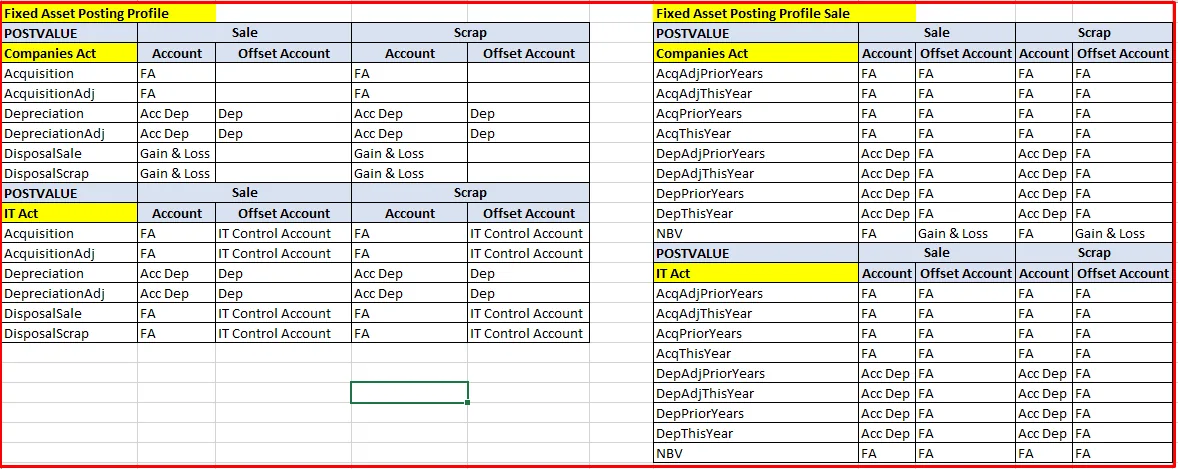Image resolution: width=1178 pixels, height=469 pixels.
Task: Click 'Acc Dep' scrap account in left IT Act Depreciation row
Action: [377, 274]
